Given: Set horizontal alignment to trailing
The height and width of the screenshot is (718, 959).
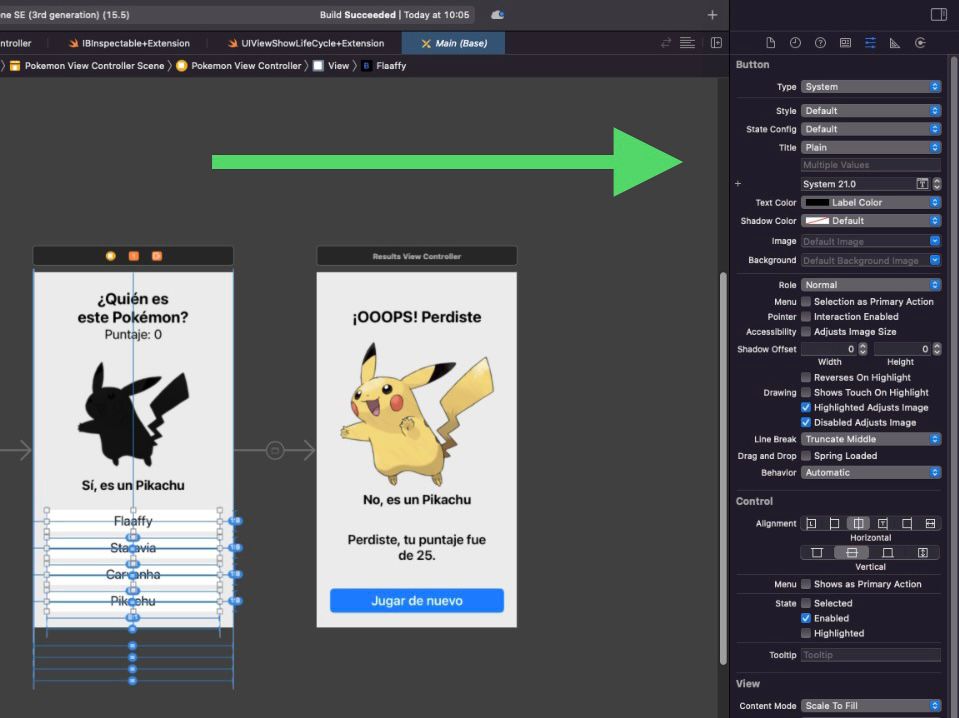Looking at the screenshot, I should pos(883,524).
